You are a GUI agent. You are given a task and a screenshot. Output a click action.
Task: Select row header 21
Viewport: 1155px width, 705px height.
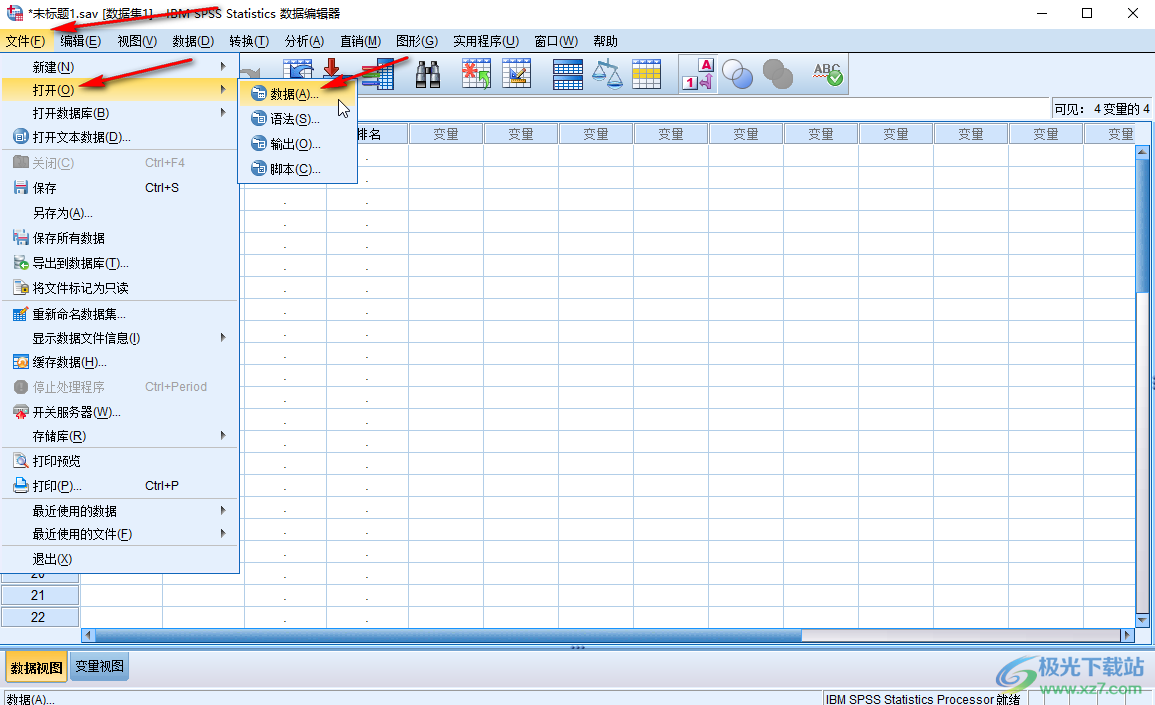click(x=38, y=595)
